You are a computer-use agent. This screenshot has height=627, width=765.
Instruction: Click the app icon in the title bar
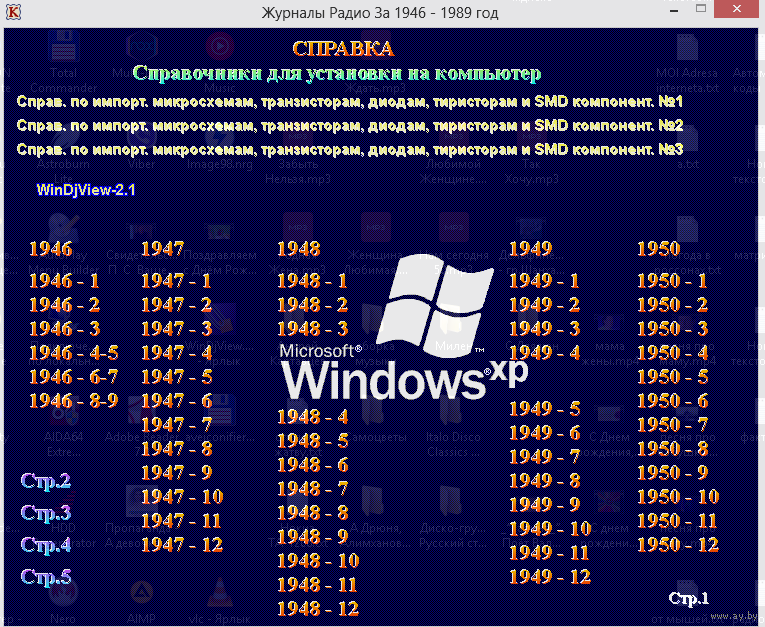[x=13, y=12]
